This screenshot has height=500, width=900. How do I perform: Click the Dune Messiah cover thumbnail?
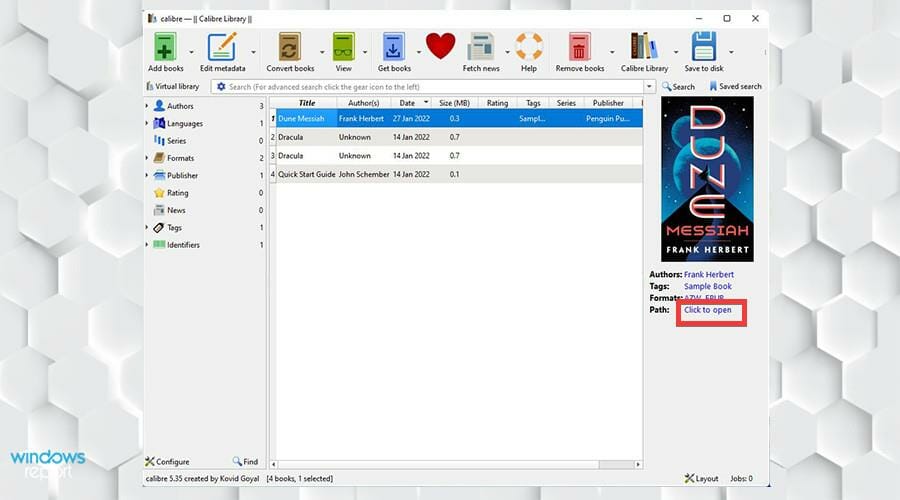(707, 179)
